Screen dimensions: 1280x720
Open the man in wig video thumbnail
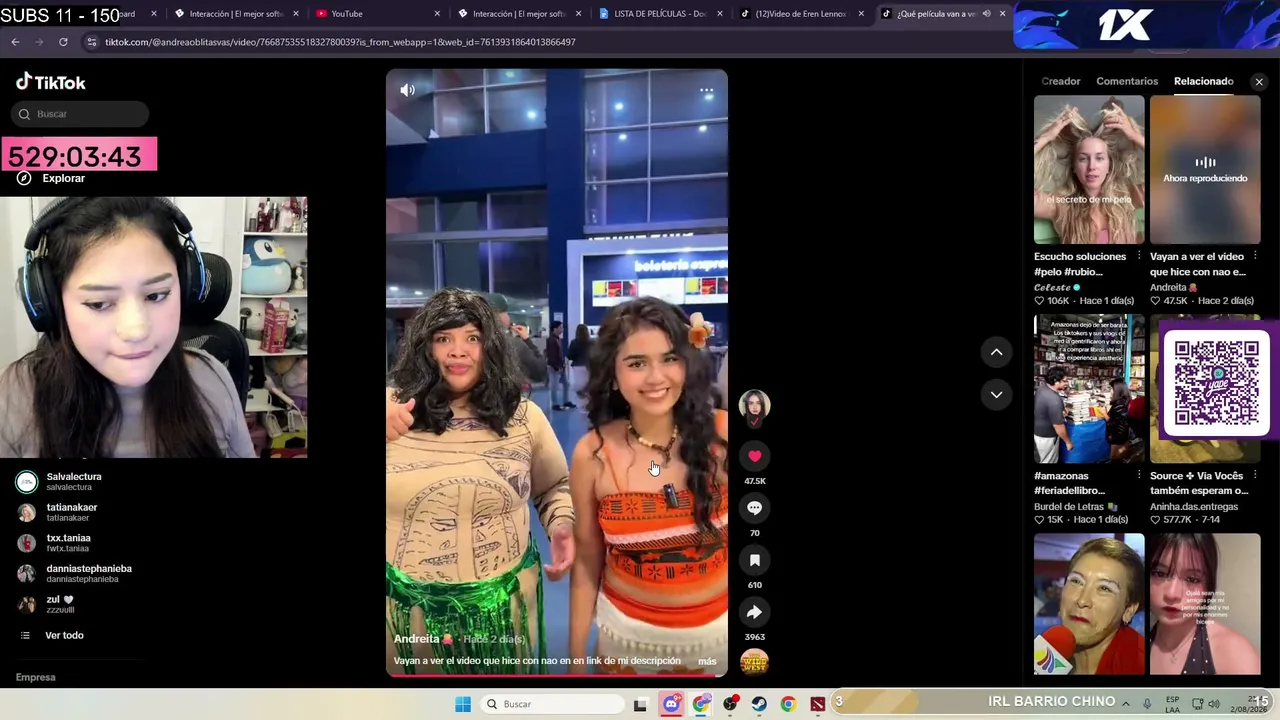click(x=1089, y=604)
